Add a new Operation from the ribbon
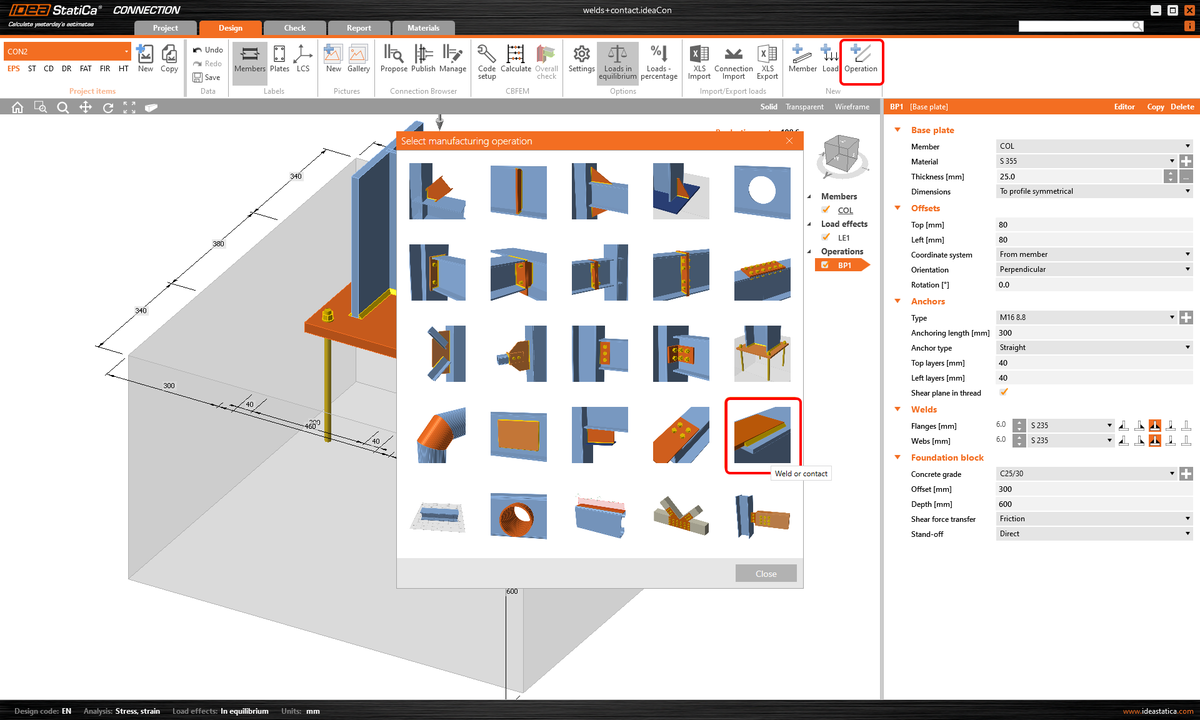 click(860, 60)
